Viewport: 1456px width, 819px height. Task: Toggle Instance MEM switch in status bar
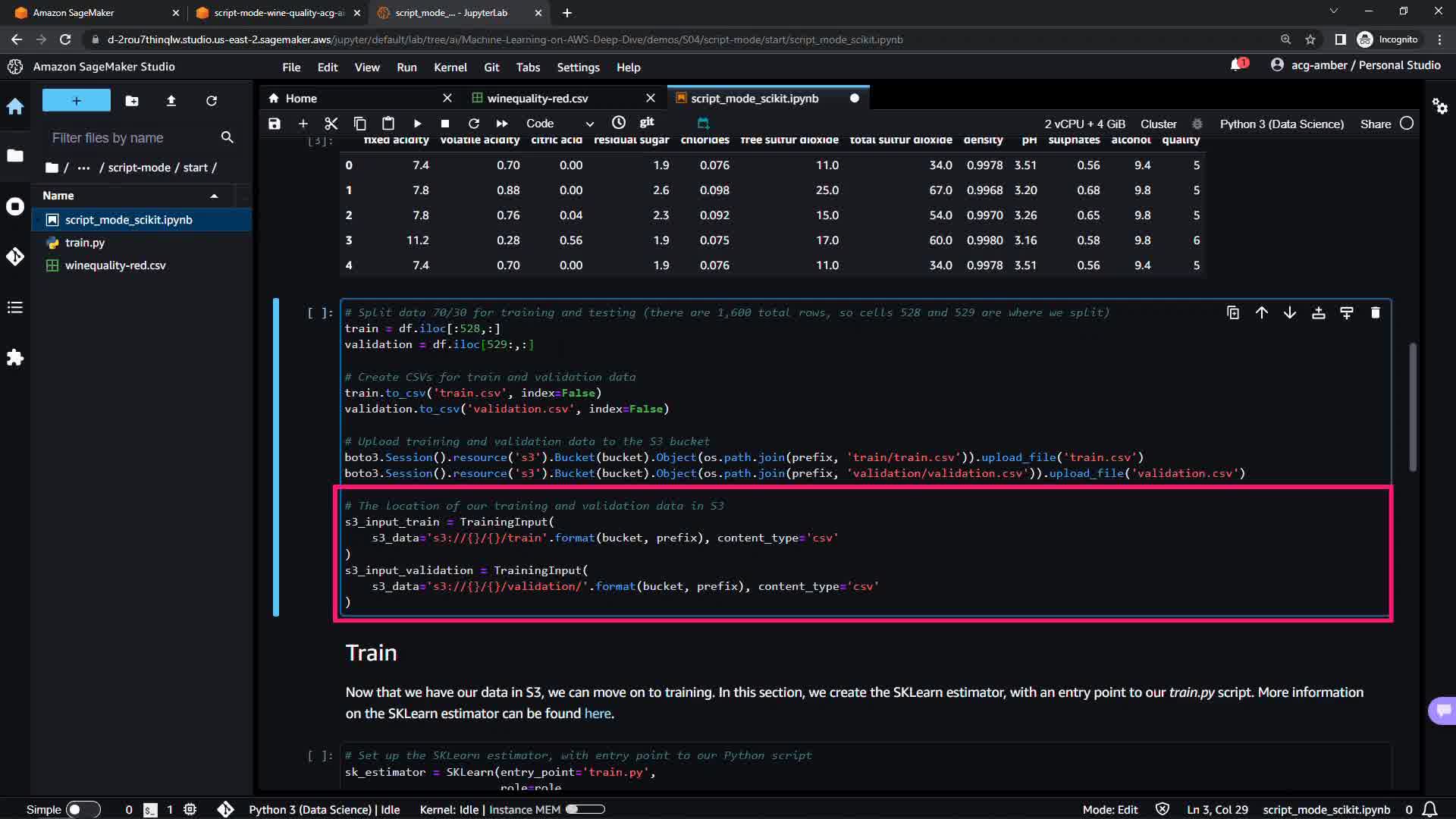(x=585, y=809)
